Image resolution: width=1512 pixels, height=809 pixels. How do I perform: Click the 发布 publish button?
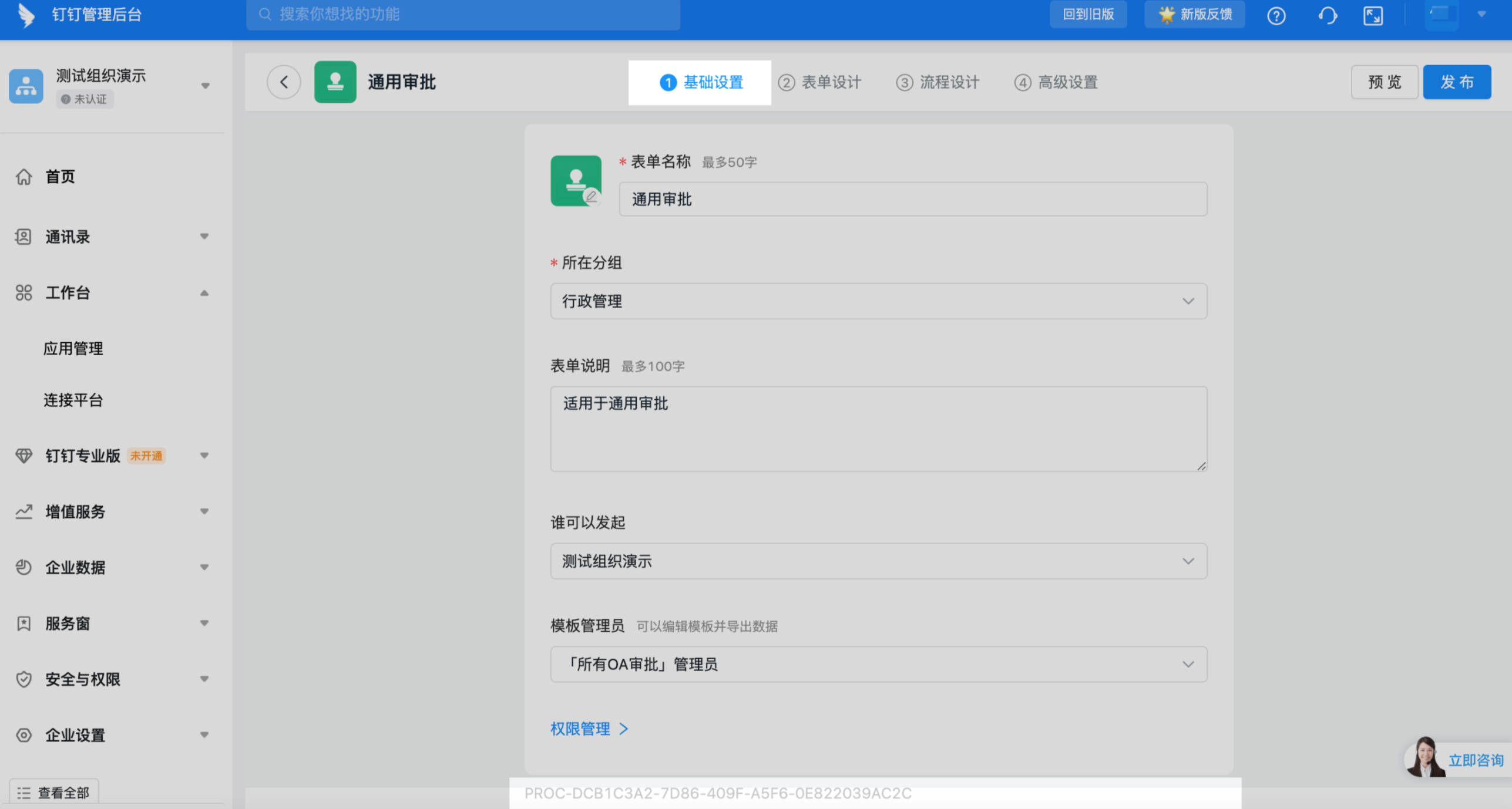click(x=1456, y=82)
